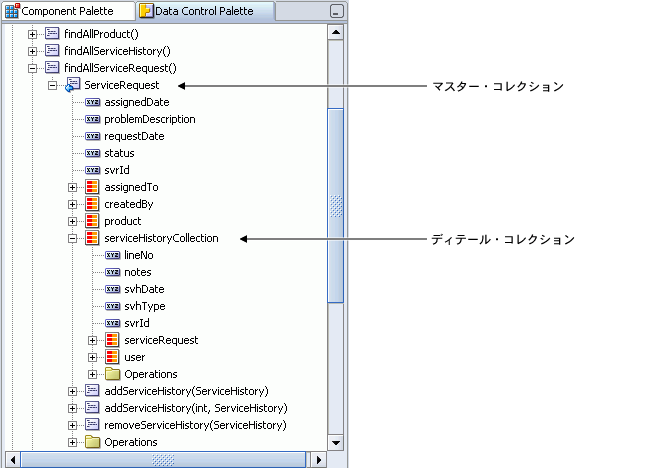Click the requestDate attribute icon

[x=93, y=136]
